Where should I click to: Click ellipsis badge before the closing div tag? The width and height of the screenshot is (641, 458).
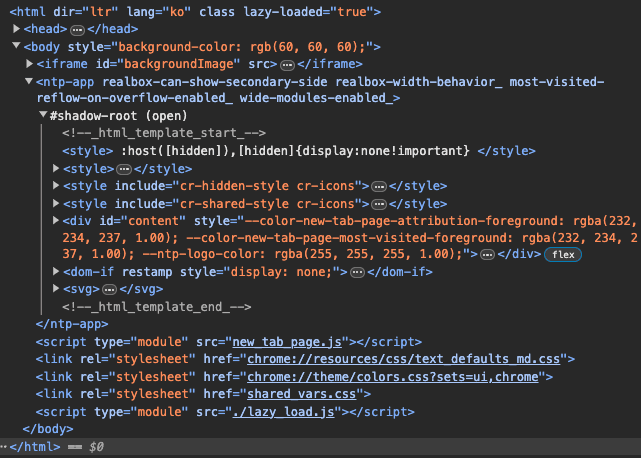pos(487,255)
